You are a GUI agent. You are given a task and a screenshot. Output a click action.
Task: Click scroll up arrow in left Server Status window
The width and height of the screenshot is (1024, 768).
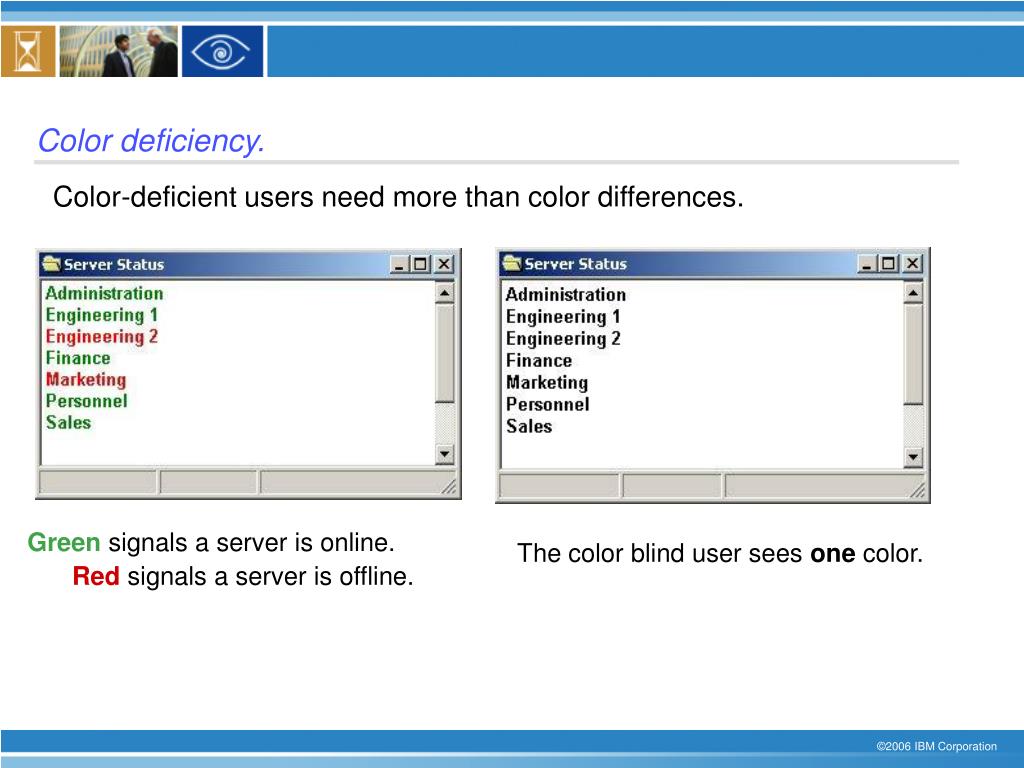tap(445, 293)
